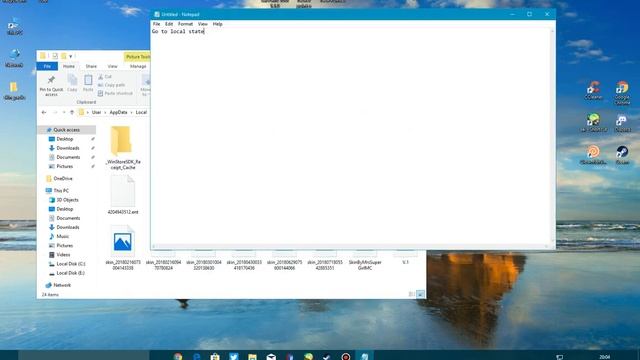
Task: Open Notepad's Edit menu
Action: (x=169, y=24)
